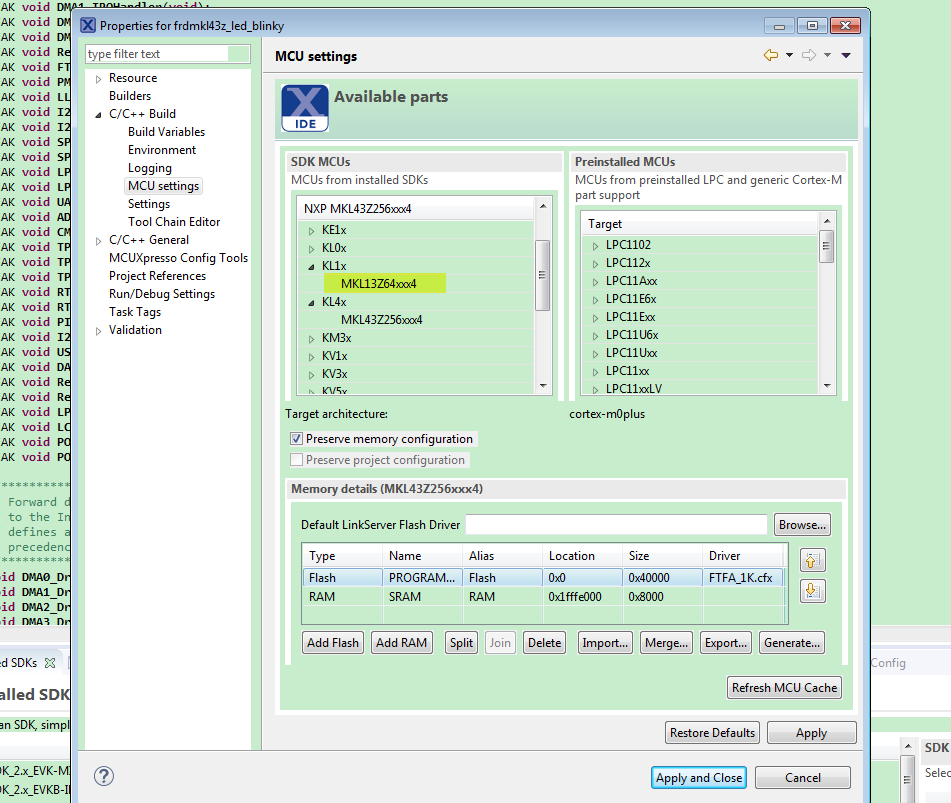Viewport: 951px width, 803px height.
Task: Toggle Preserve memory configuration checkbox
Action: 297,438
